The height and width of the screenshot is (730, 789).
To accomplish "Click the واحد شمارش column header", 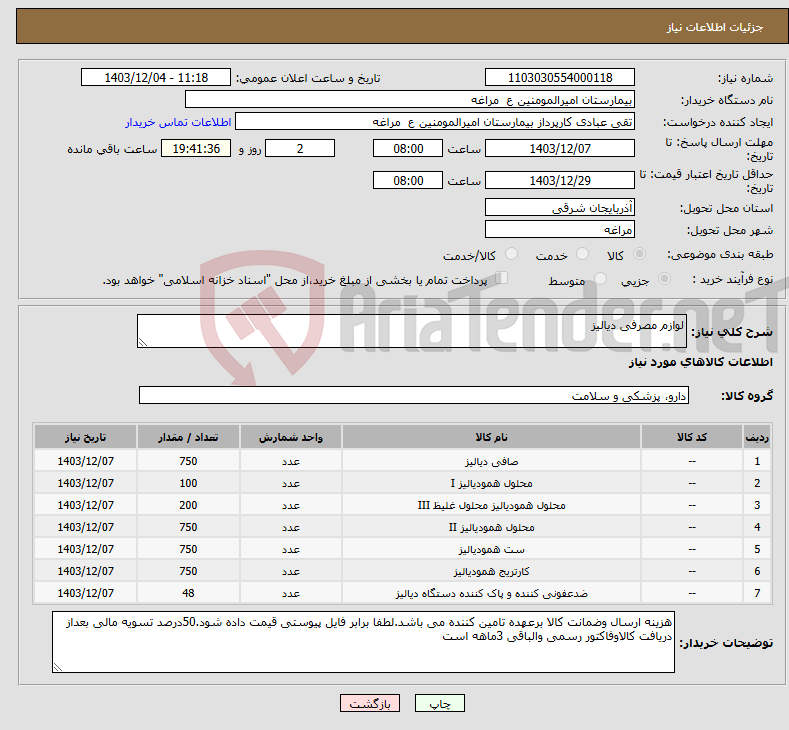I will click(x=291, y=437).
